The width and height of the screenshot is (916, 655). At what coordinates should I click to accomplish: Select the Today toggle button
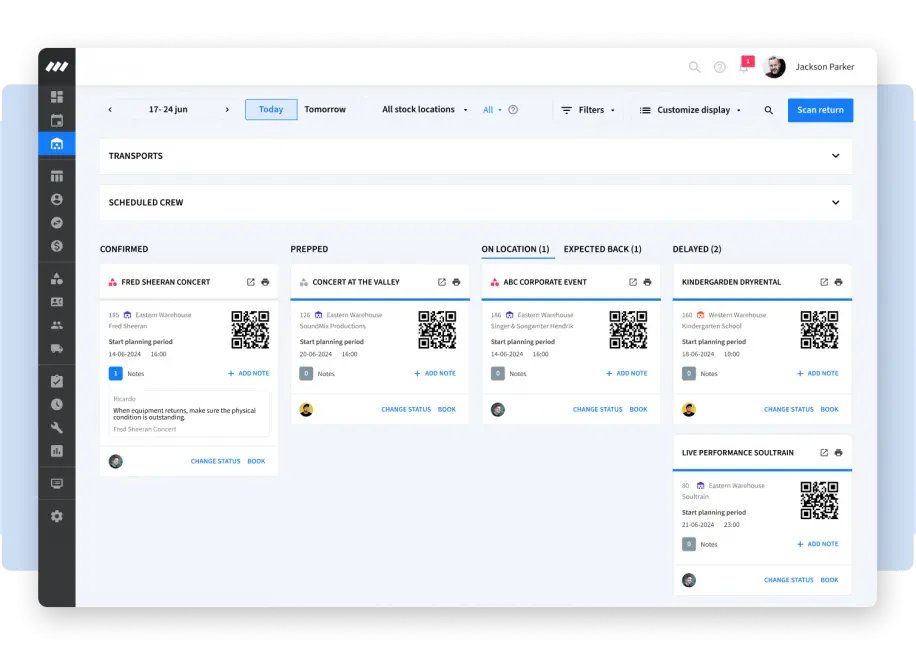tap(271, 110)
